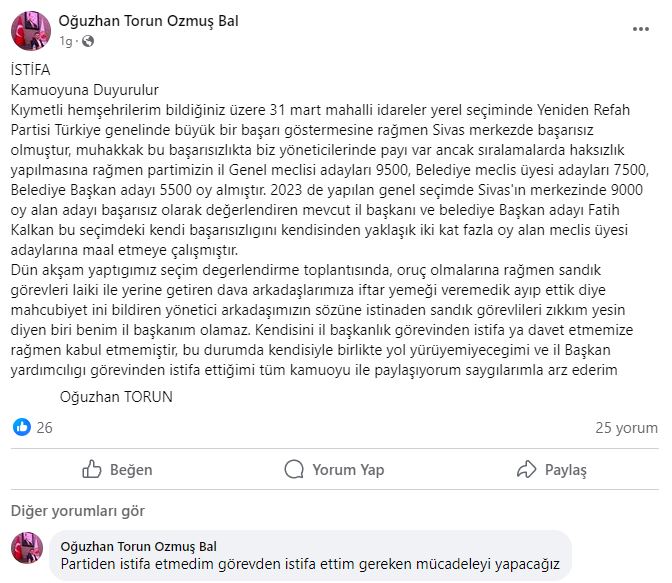Click the Yorum Yap text label
672x583 pixels.
(x=348, y=469)
